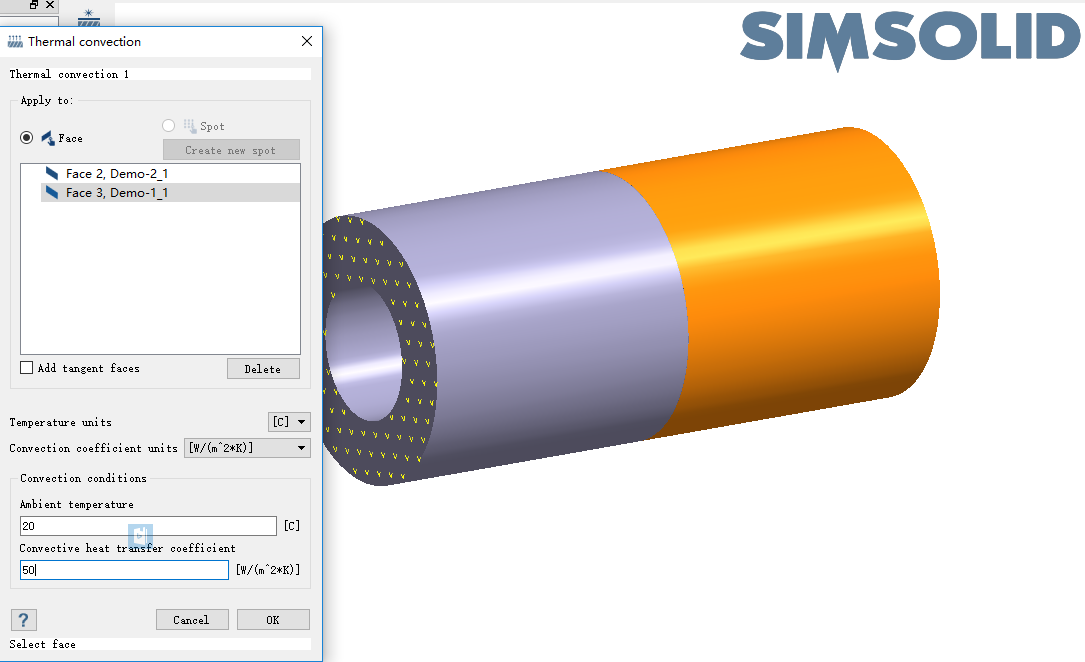Select Face 2, Demo-2_1 in the face list
Viewport: 1085px width, 662px height.
pyautogui.click(x=120, y=172)
